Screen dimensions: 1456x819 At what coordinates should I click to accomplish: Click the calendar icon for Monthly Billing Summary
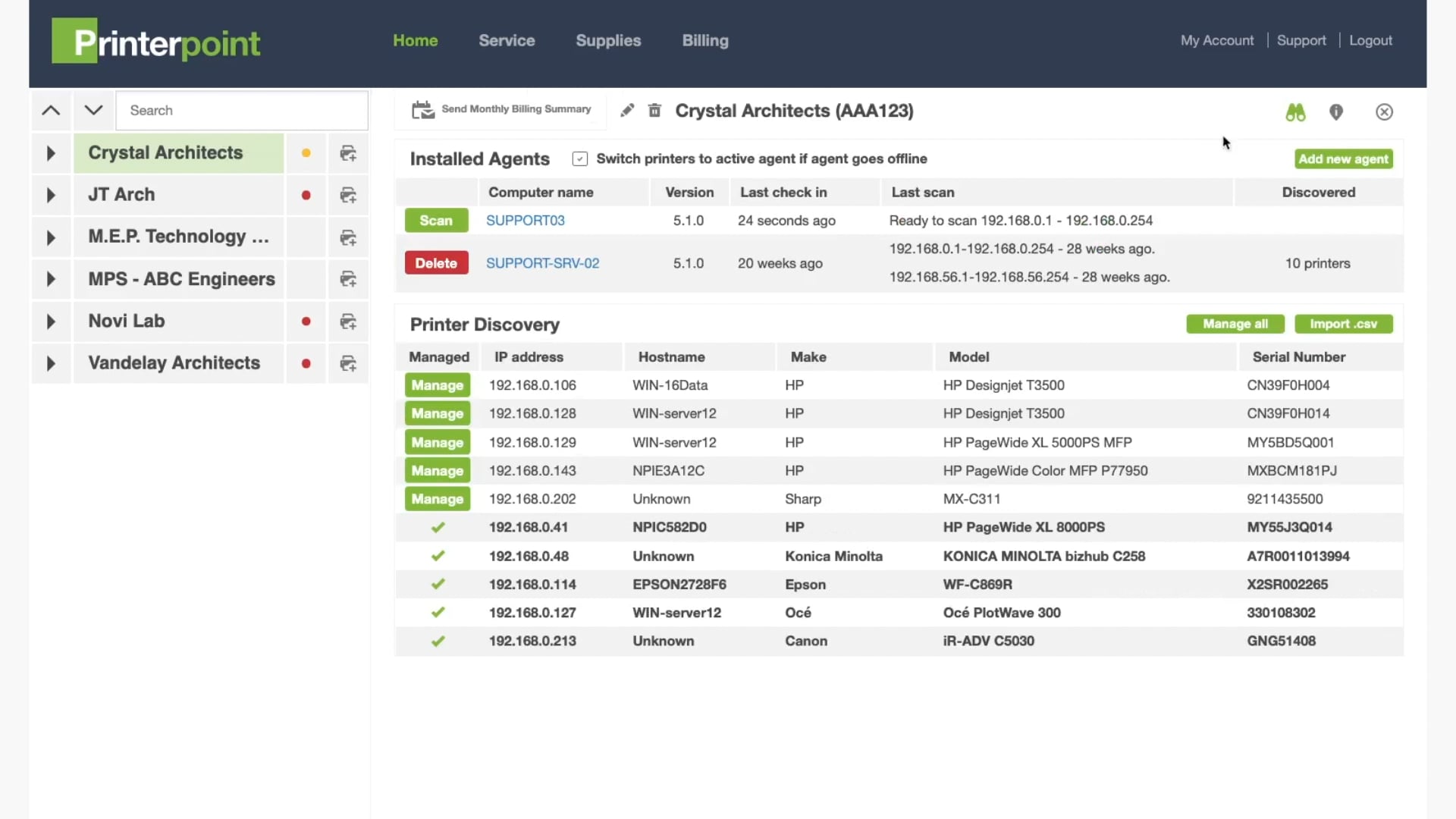[x=422, y=110]
